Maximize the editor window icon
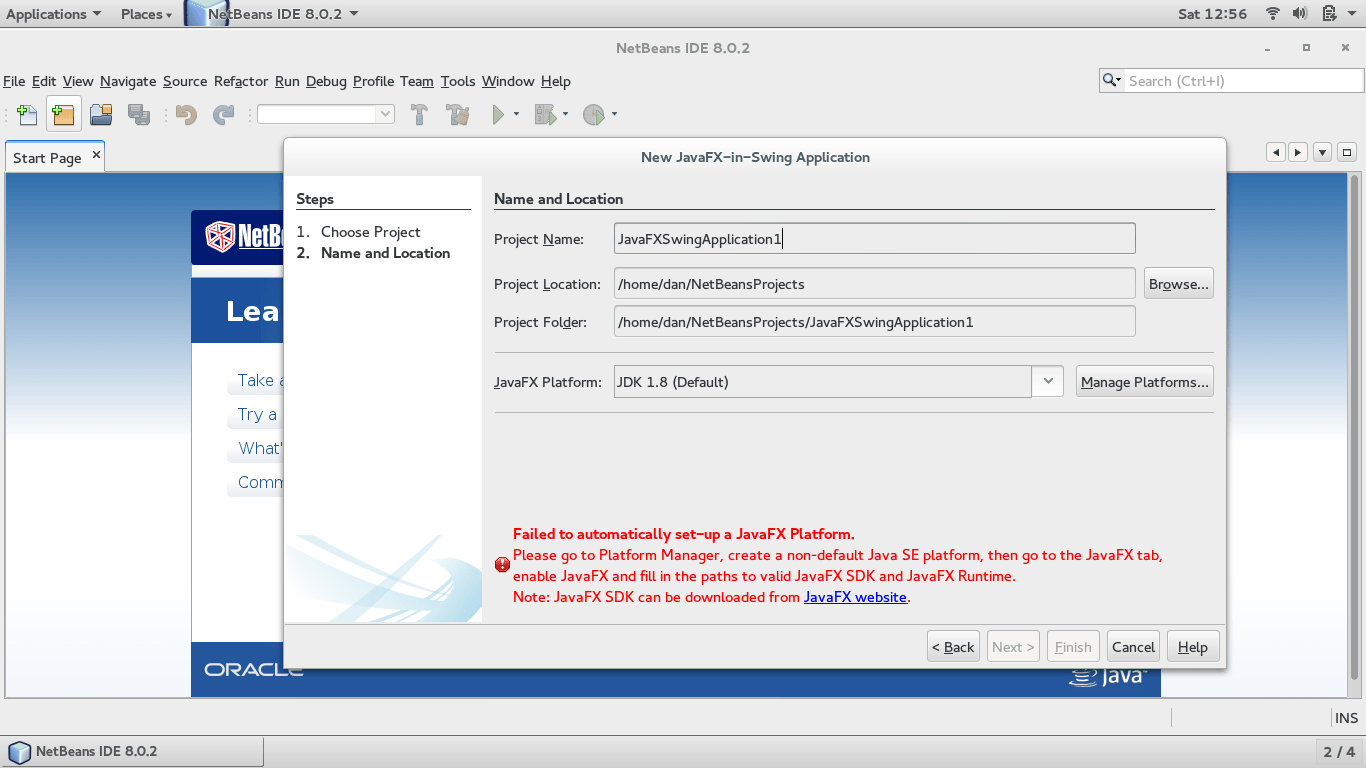The image size is (1366, 768). pos(1347,152)
